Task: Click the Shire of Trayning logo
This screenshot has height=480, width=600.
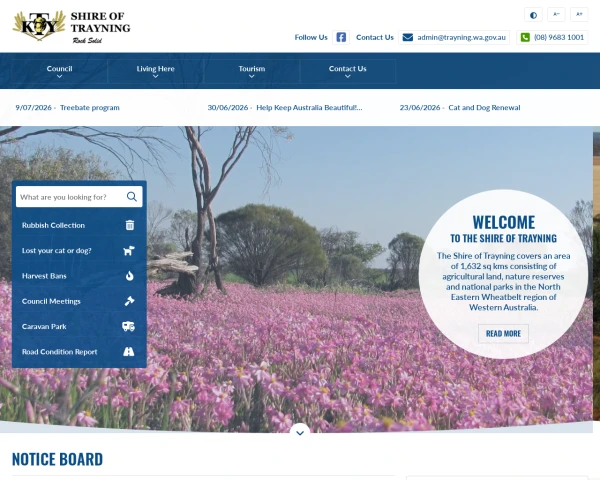Action: (x=72, y=27)
